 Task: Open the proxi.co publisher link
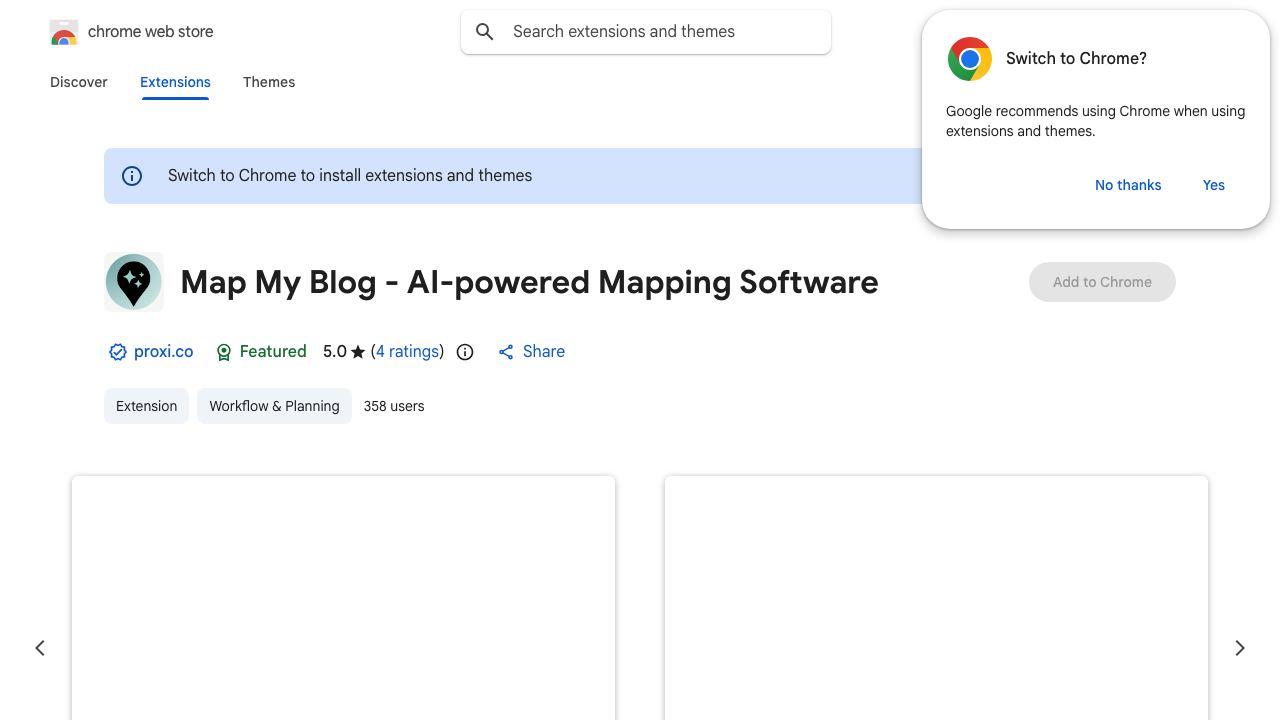pyautogui.click(x=164, y=352)
